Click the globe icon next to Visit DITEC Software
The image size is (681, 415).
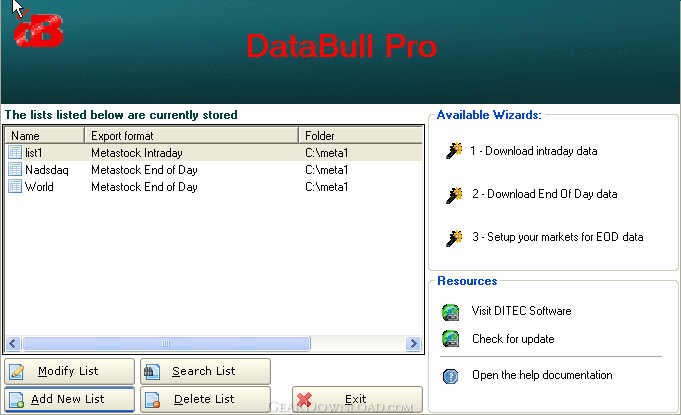pos(451,312)
